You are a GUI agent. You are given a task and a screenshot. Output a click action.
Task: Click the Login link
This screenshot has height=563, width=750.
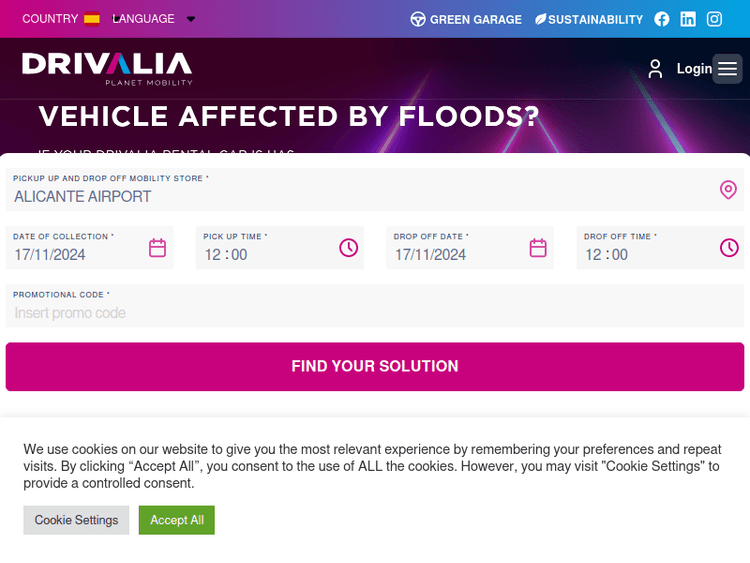pyautogui.click(x=693, y=69)
